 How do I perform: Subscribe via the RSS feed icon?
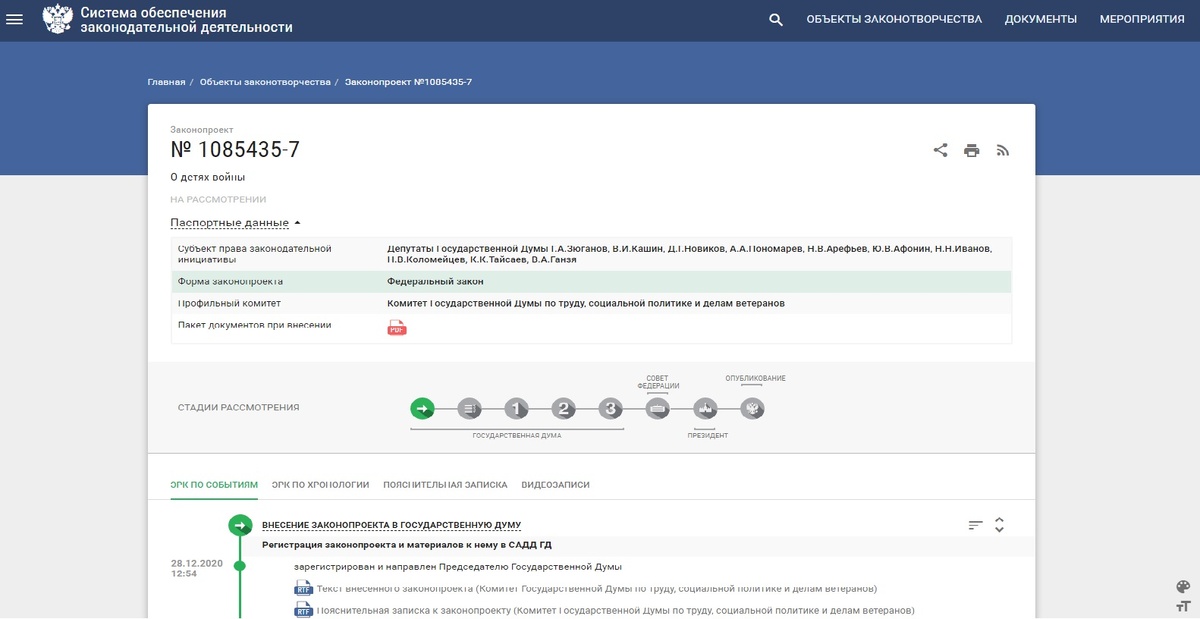1003,150
